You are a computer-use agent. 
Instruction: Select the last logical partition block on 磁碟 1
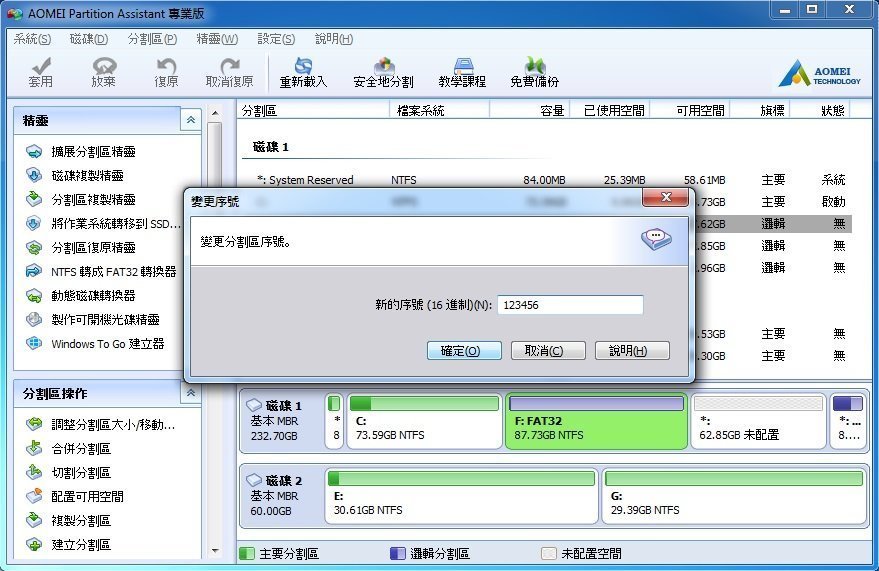[x=848, y=421]
